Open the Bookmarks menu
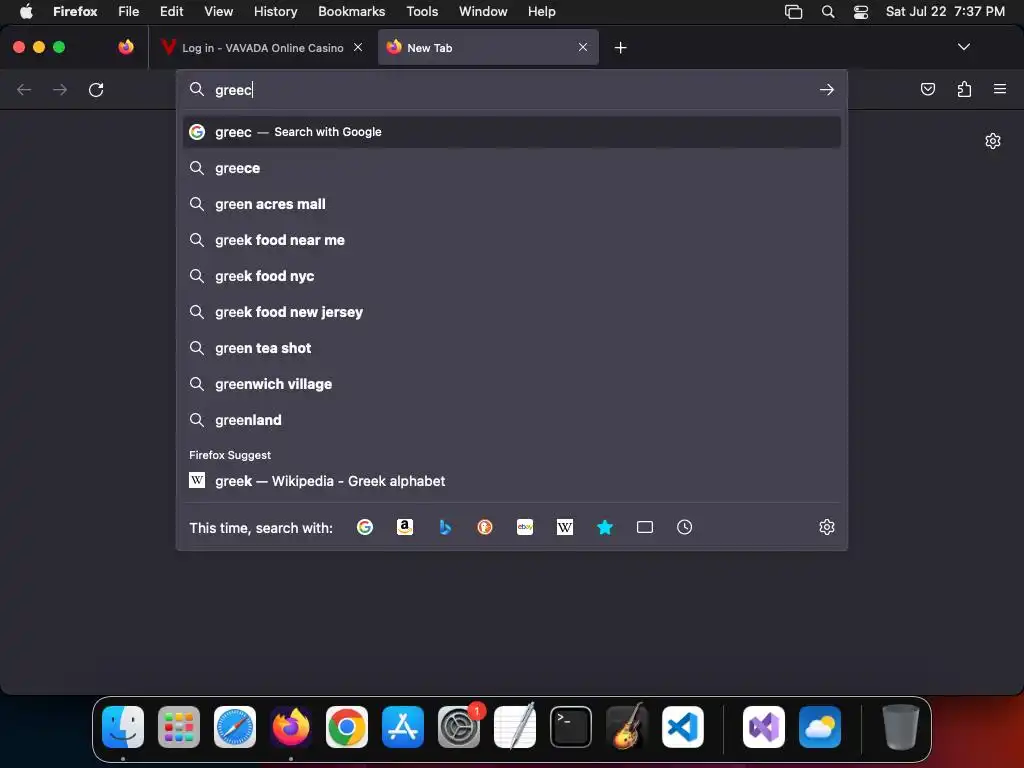 point(351,11)
